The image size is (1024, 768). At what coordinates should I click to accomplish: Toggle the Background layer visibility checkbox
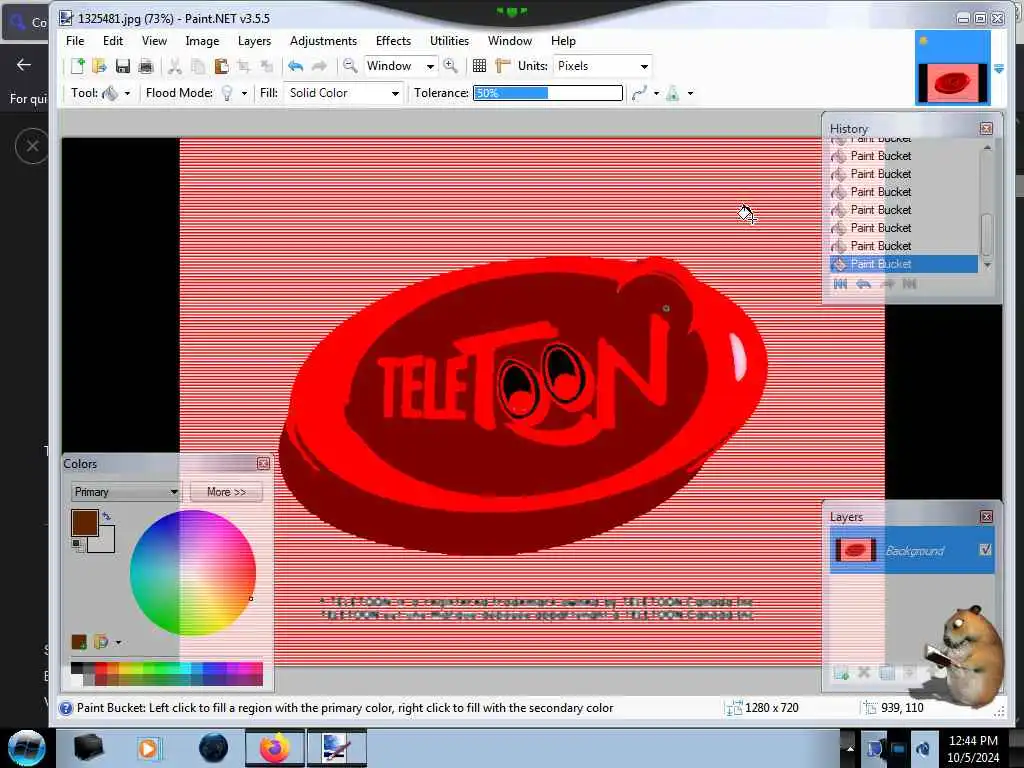coord(985,550)
